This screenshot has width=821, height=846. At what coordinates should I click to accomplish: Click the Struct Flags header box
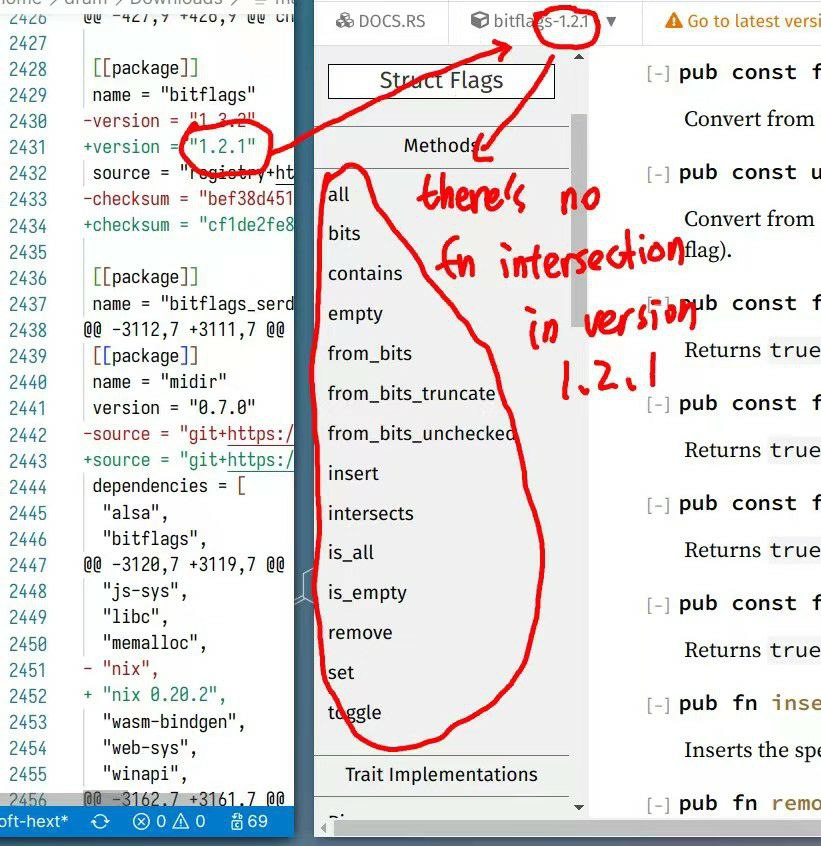(441, 81)
